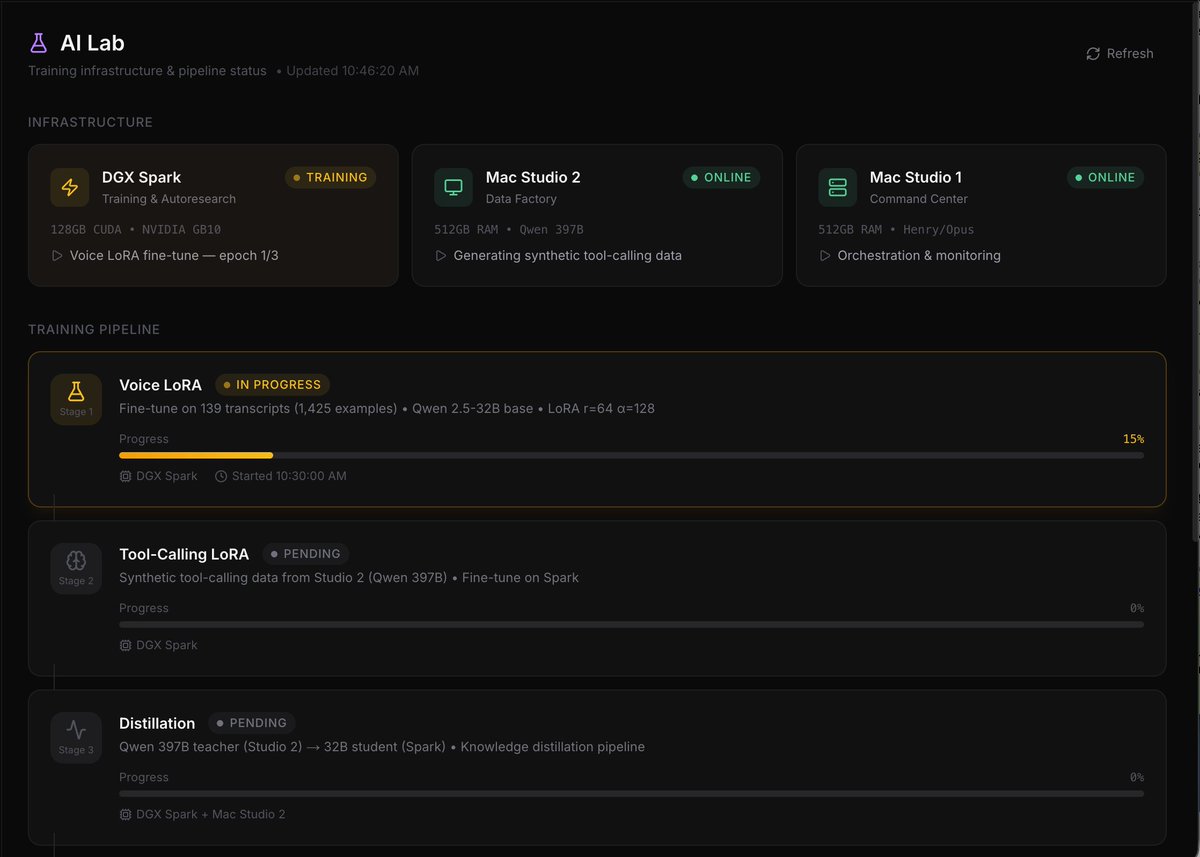This screenshot has width=1200, height=857.
Task: Click 512GB RAM • Qwen 397B spec text
Action: pos(509,229)
